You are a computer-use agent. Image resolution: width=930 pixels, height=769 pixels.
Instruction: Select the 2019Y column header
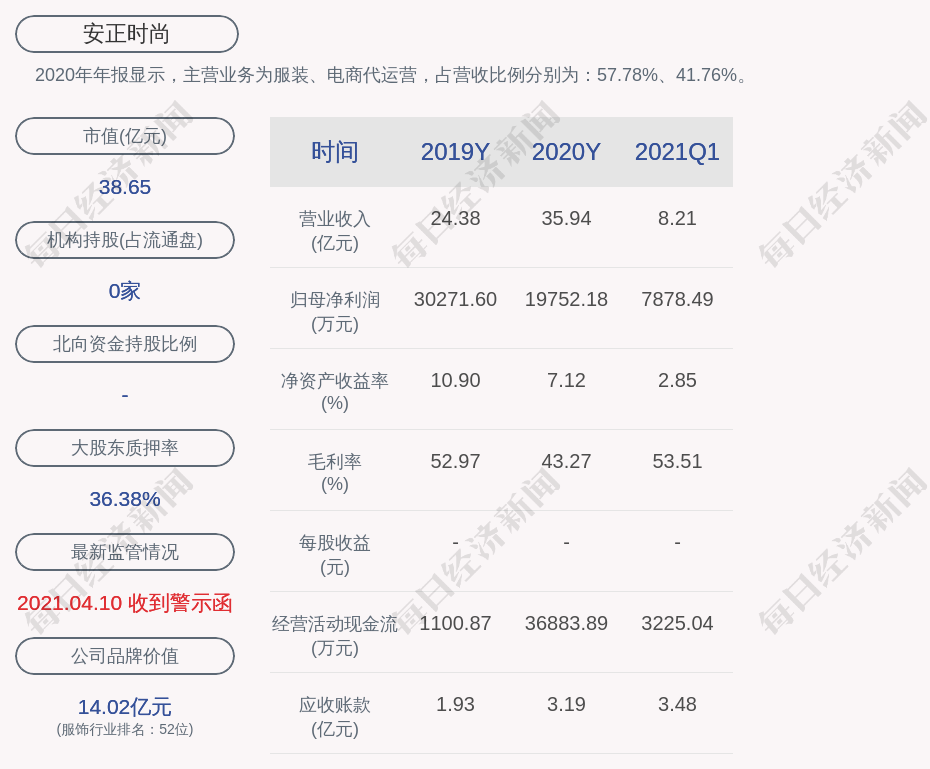point(455,152)
